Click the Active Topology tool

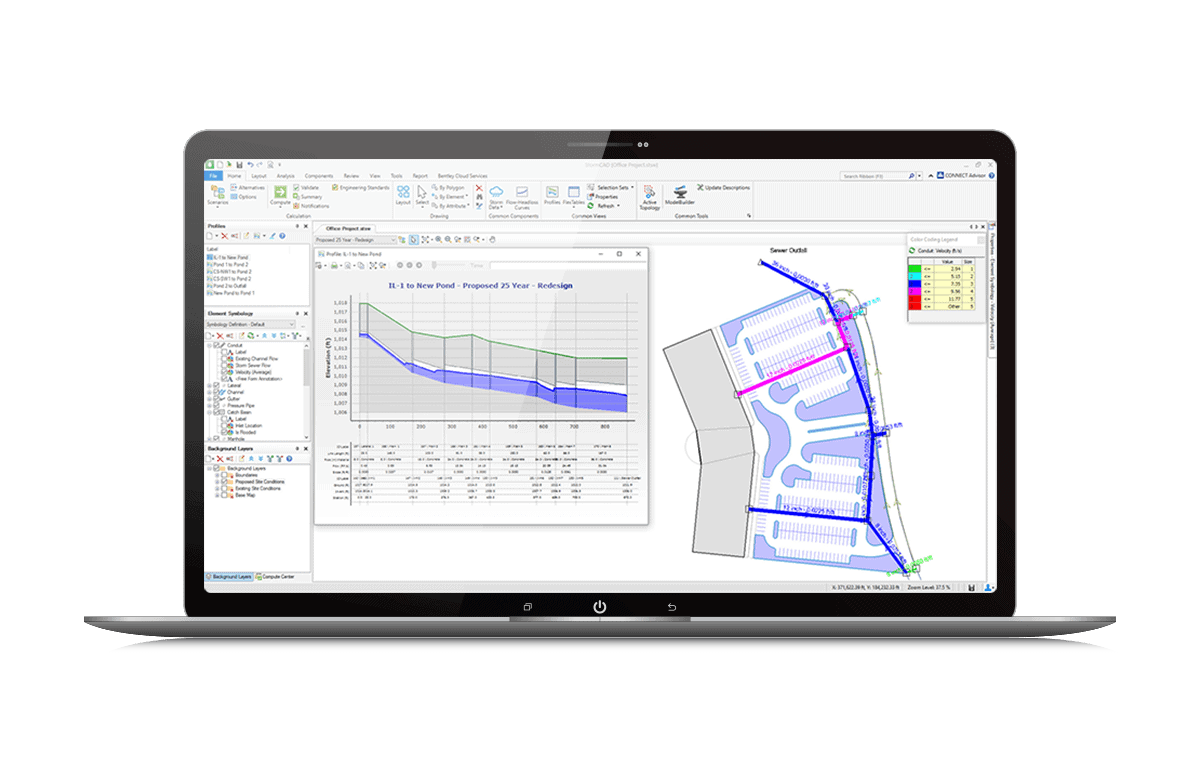pyautogui.click(x=649, y=197)
